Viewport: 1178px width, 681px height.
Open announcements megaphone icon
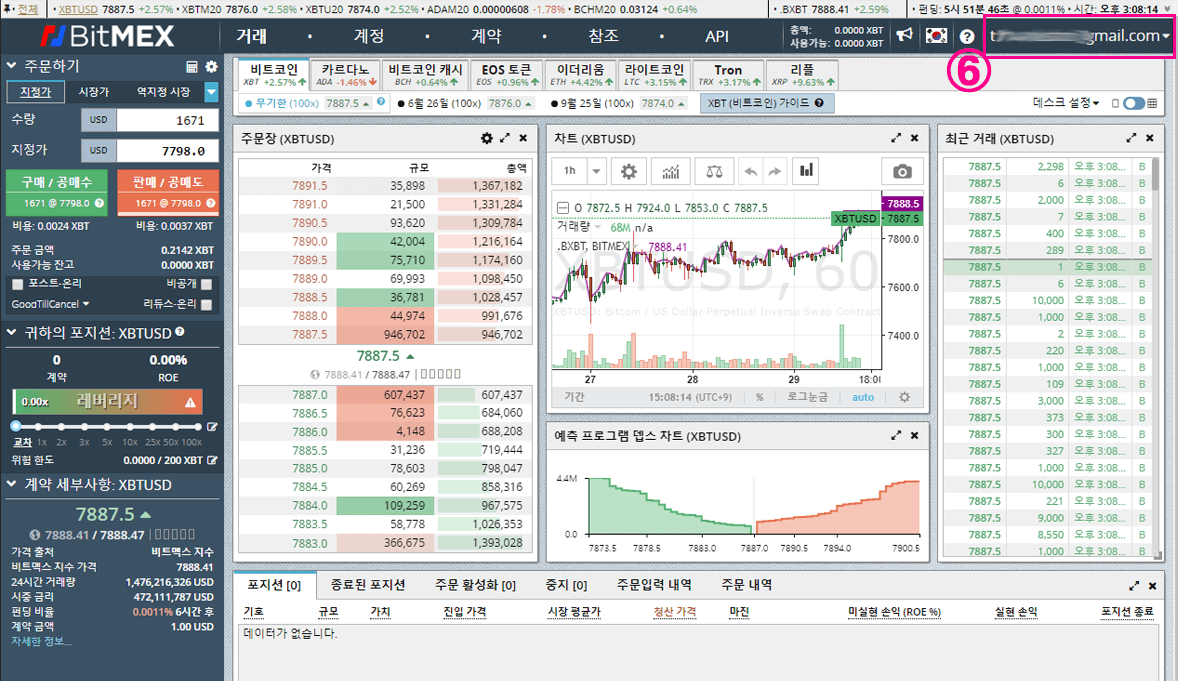pos(905,35)
